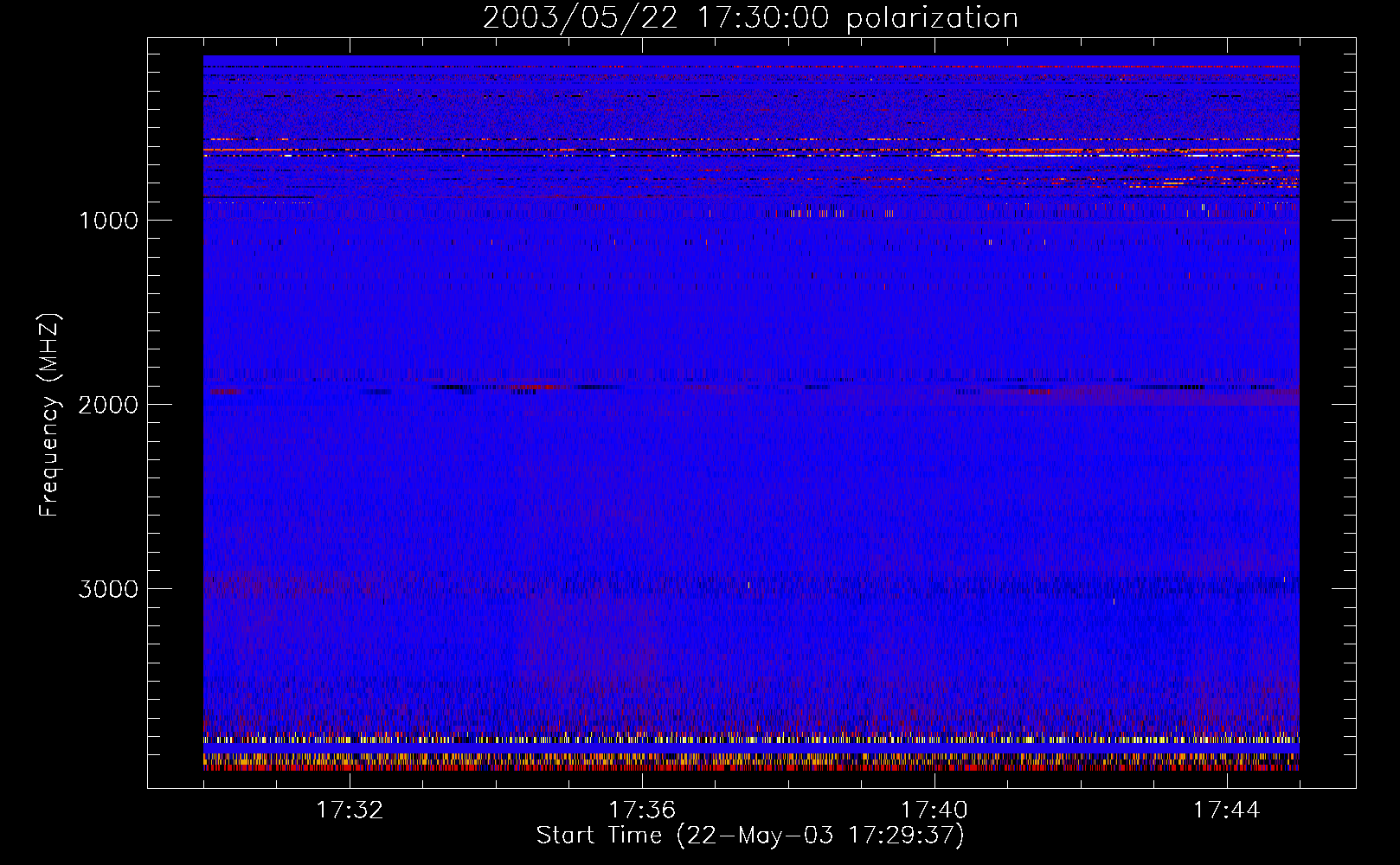Screen dimensions: 1400x865
Task: Click the 3000 frequency tick label
Action: (x=109, y=589)
